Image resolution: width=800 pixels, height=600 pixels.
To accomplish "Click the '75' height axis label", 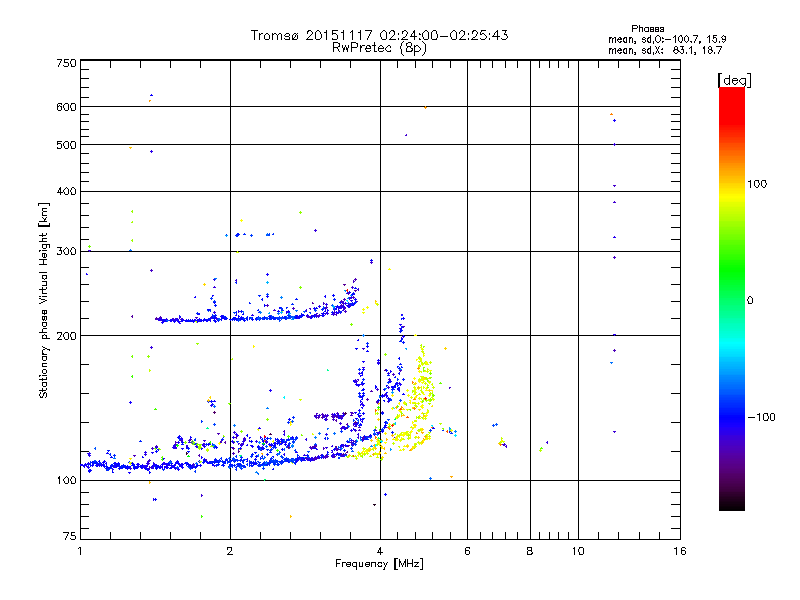I will [x=70, y=536].
